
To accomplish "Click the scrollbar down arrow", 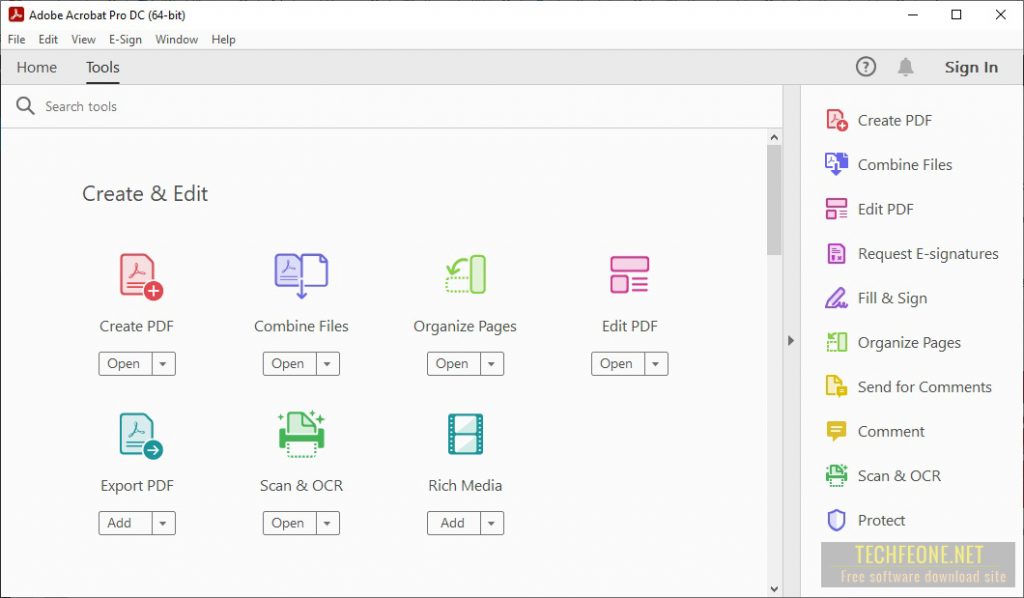I will (x=775, y=589).
